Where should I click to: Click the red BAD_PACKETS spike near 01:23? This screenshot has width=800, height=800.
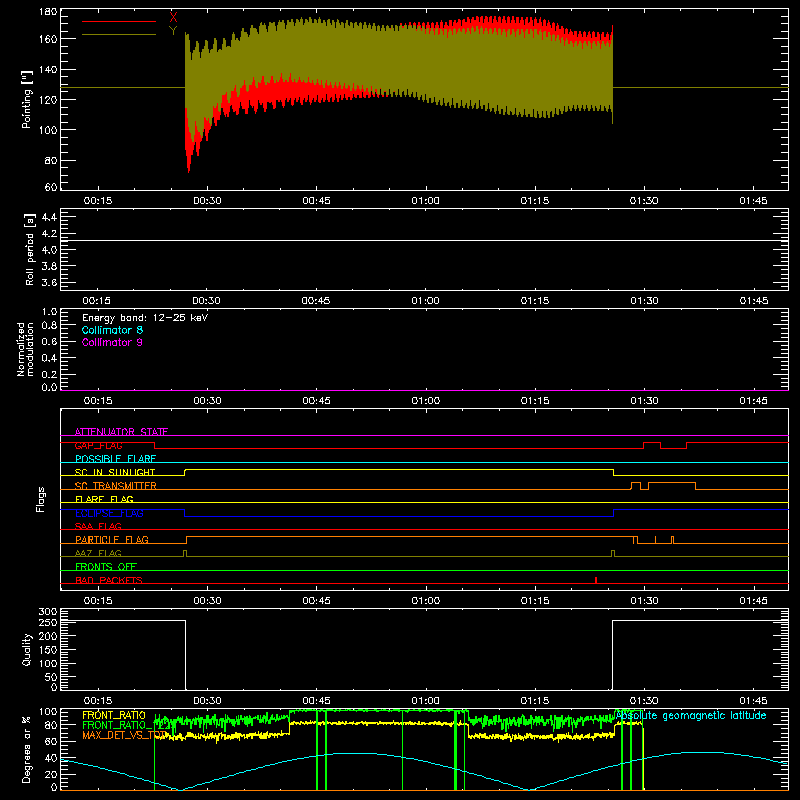596,580
